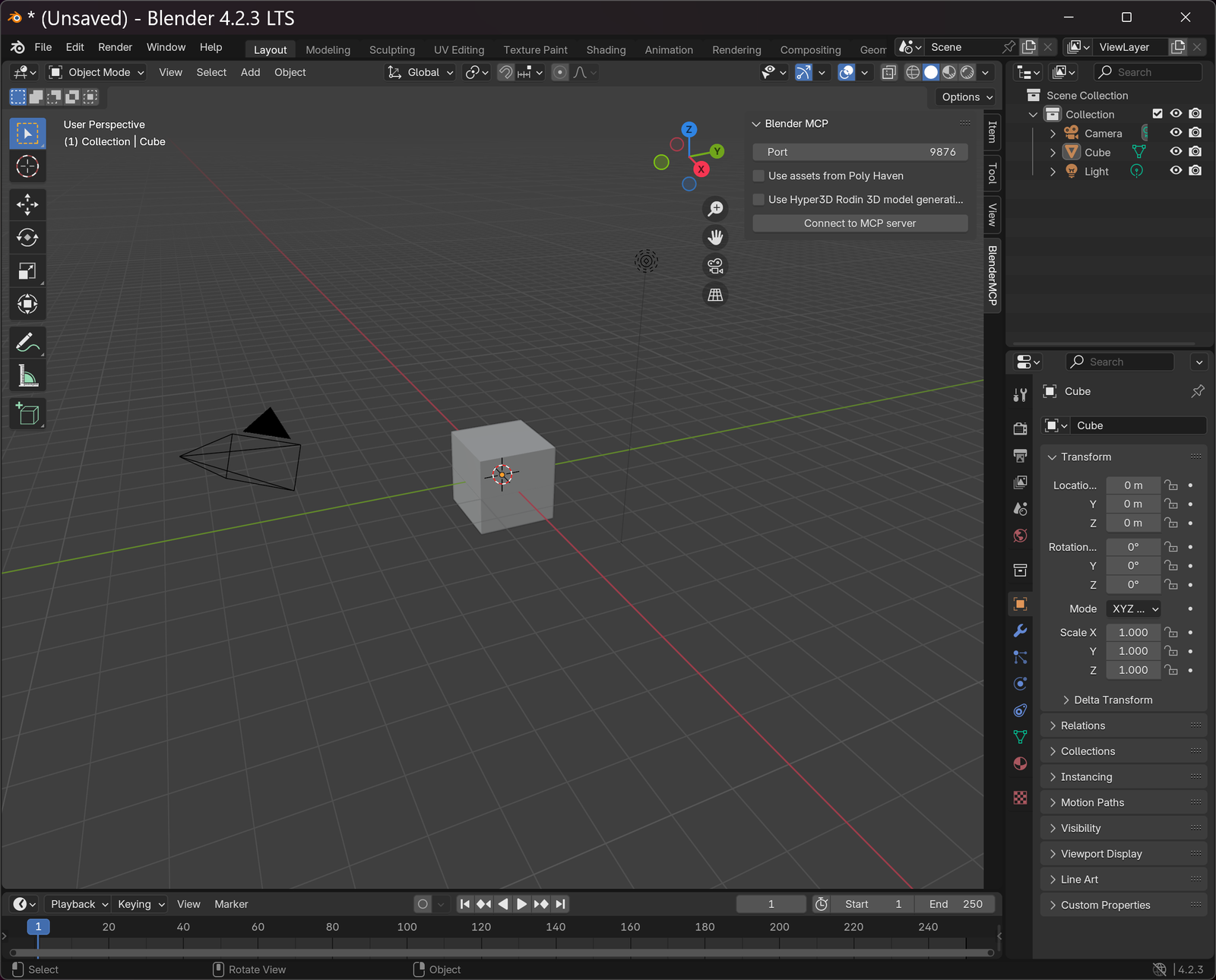Image resolution: width=1216 pixels, height=980 pixels.
Task: Play the animation forward
Action: point(521,904)
